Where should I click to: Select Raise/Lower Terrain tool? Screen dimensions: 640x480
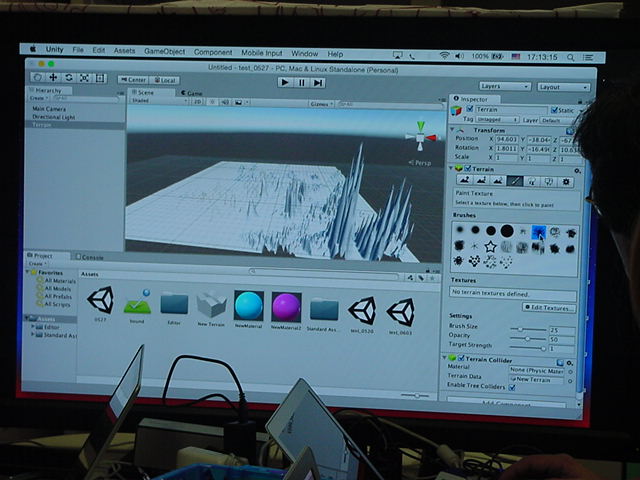464,180
